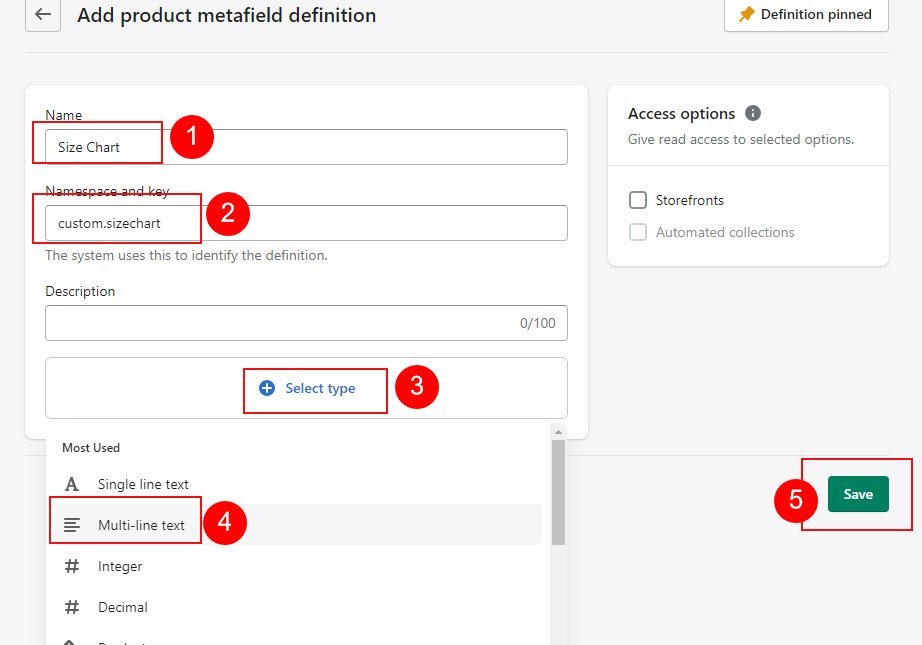The image size is (922, 645).
Task: Click the letter A icon for Single line text
Action: click(x=72, y=484)
